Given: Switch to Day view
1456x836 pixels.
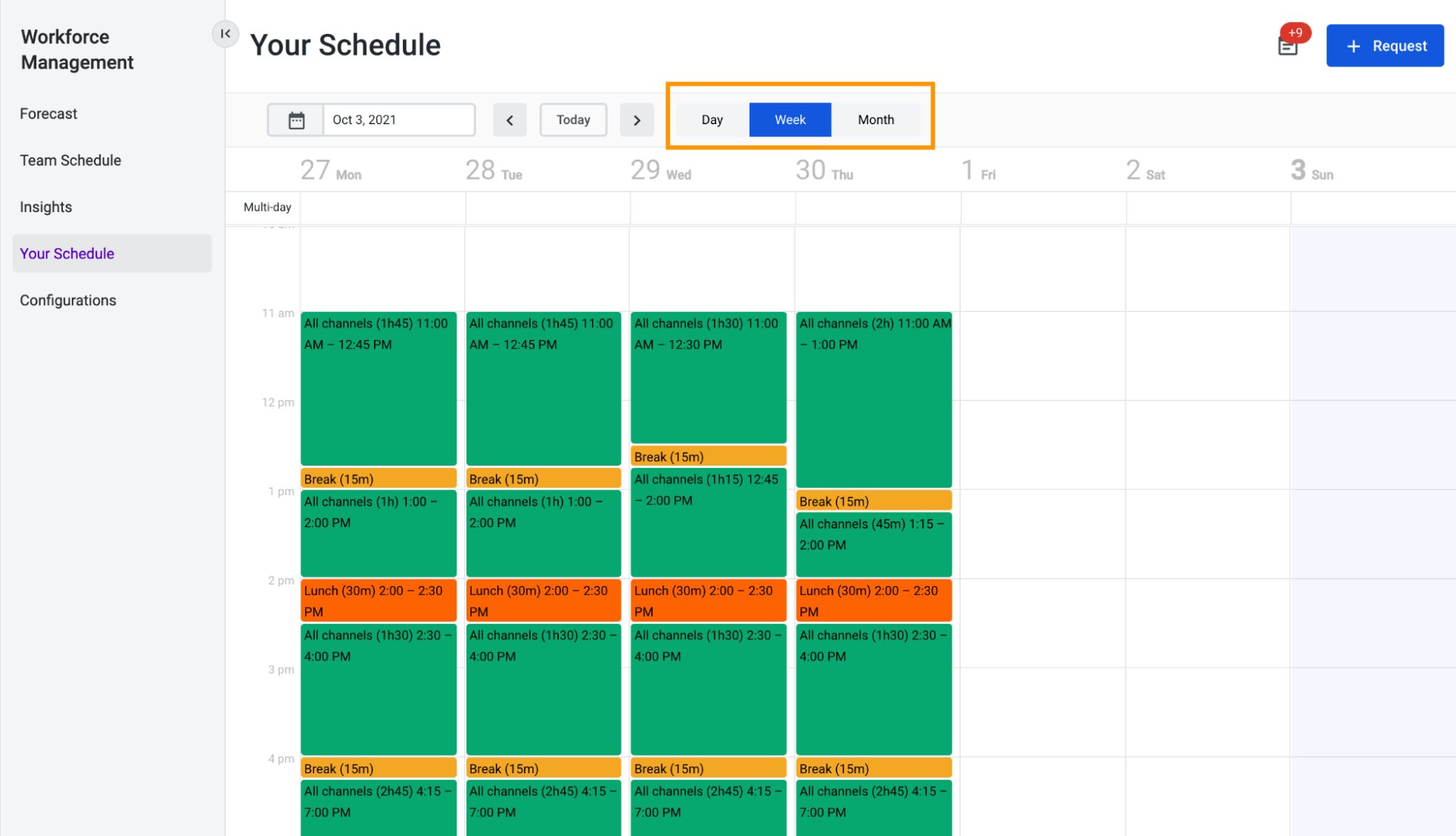Looking at the screenshot, I should tap(711, 119).
